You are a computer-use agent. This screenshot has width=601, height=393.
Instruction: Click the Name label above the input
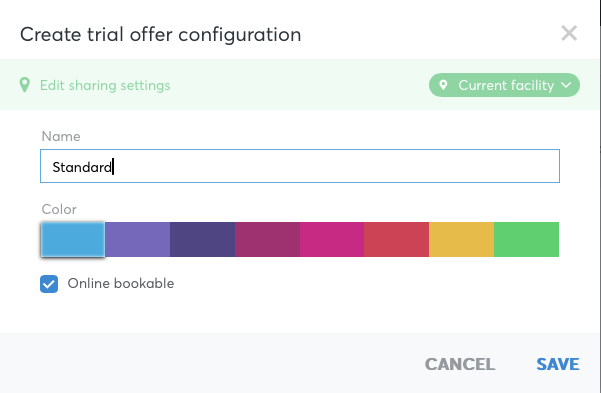[x=61, y=136]
